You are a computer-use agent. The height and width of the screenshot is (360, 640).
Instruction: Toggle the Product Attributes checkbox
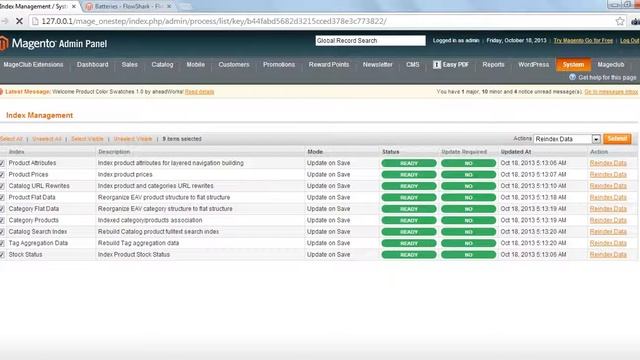2,163
